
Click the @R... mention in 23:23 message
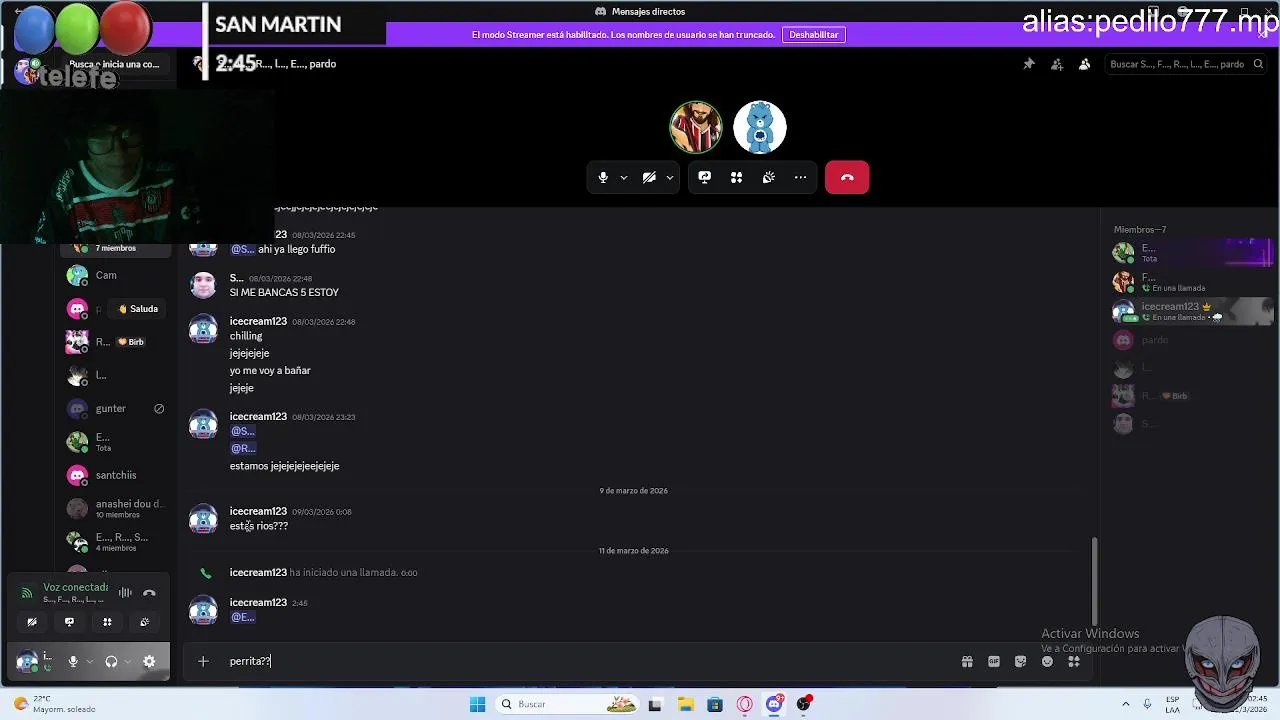pos(243,448)
